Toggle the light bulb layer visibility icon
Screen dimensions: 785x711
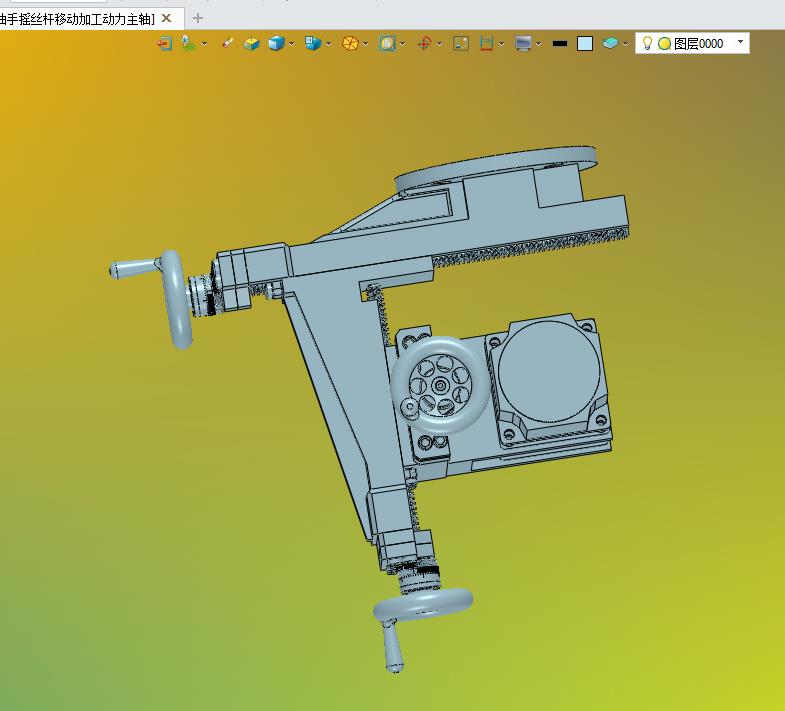coord(647,44)
